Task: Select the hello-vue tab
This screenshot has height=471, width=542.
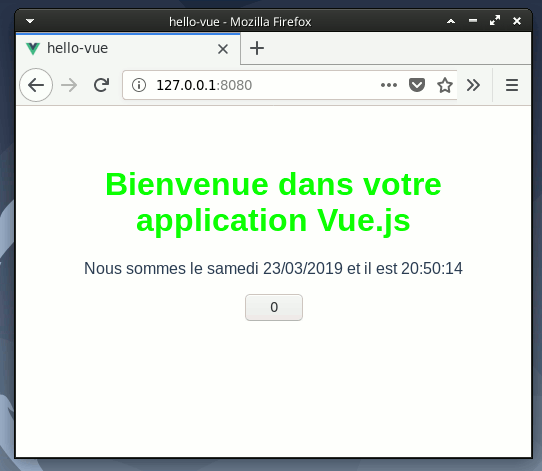Action: click(x=128, y=48)
